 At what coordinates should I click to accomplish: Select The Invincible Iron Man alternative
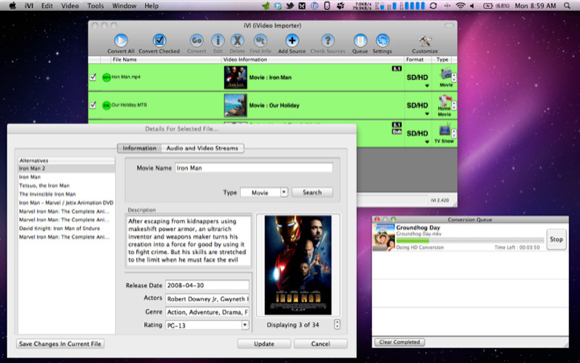(67, 194)
